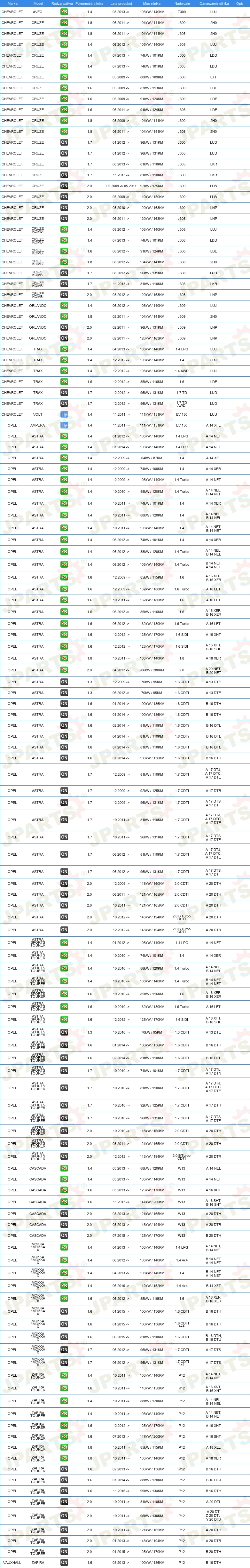Image resolution: width=250 pixels, height=1568 pixels.
Task: Click the Marka column header
Action: (12, 3)
